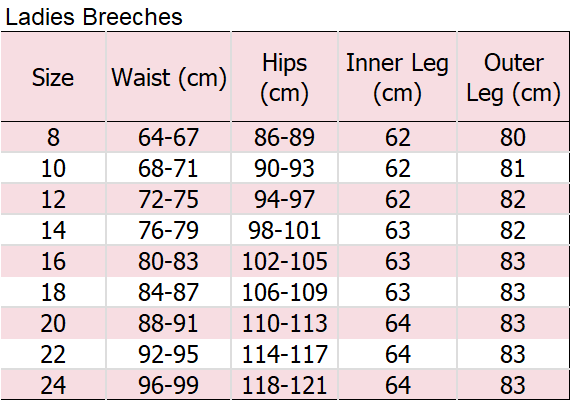The image size is (570, 400).
Task: Select the Size column header
Action: pyautogui.click(x=53, y=77)
